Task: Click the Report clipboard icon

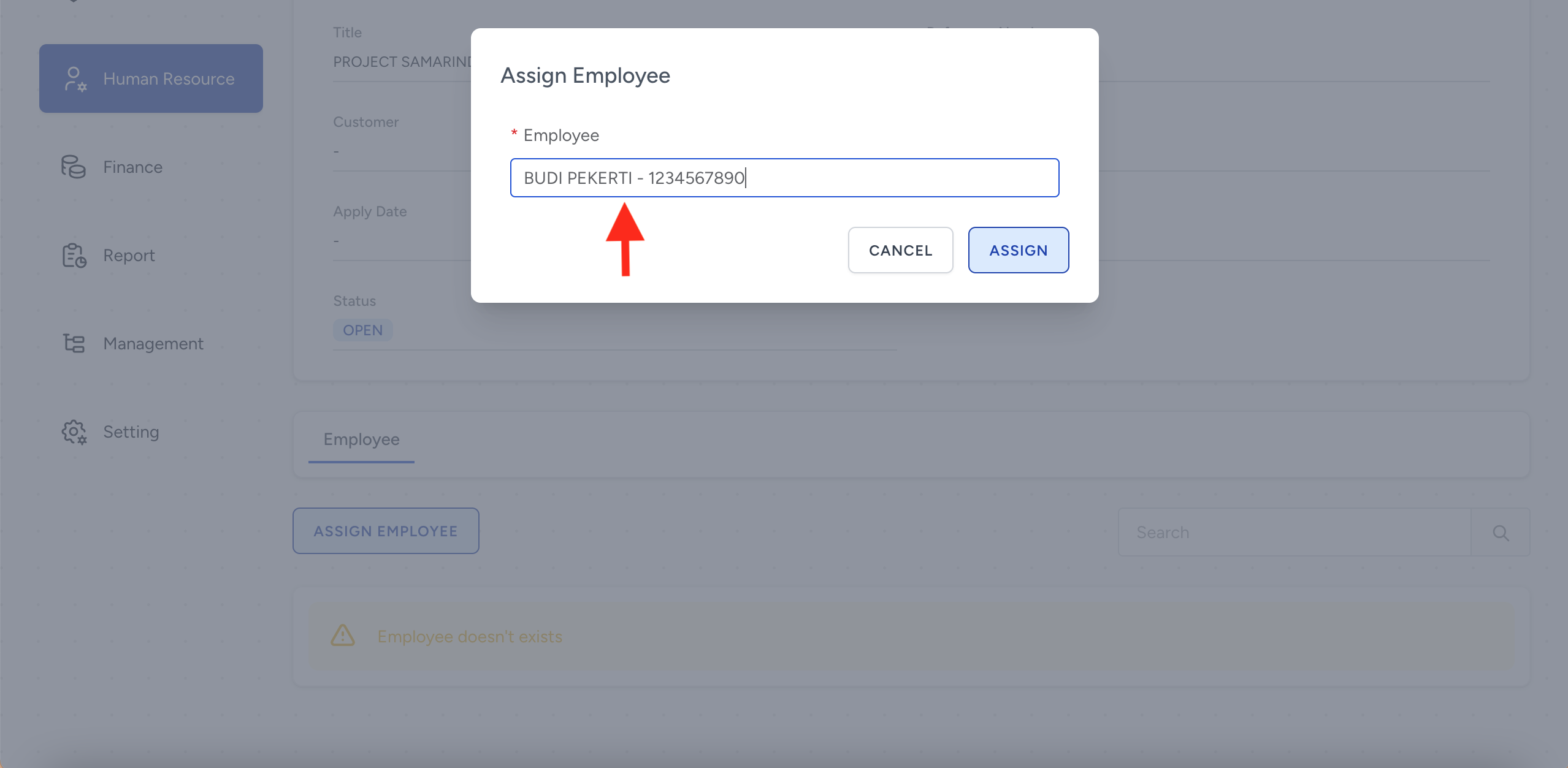Action: (74, 256)
